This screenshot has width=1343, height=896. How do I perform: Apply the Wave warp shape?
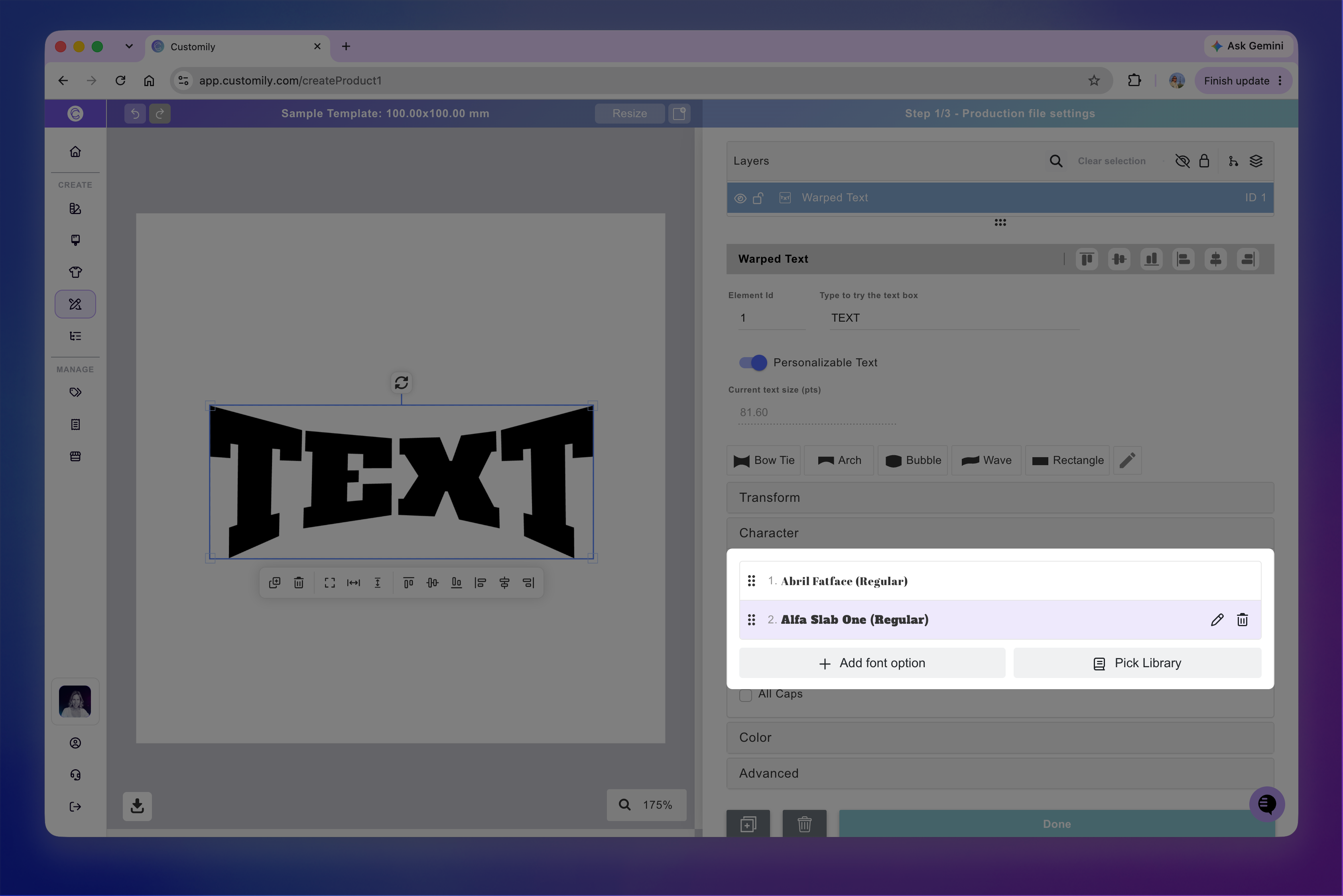point(986,460)
